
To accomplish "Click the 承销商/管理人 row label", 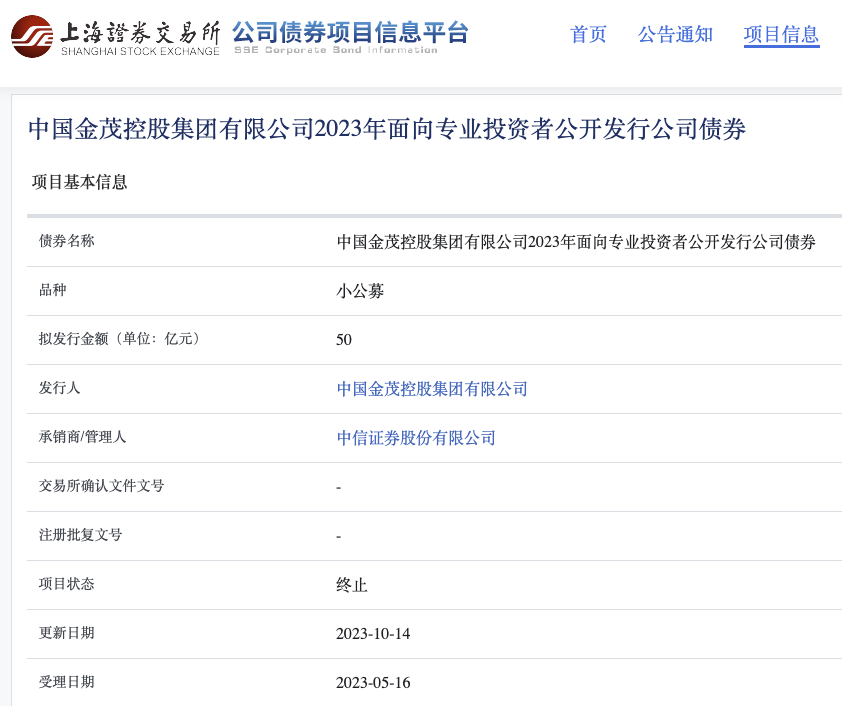I will pos(82,436).
